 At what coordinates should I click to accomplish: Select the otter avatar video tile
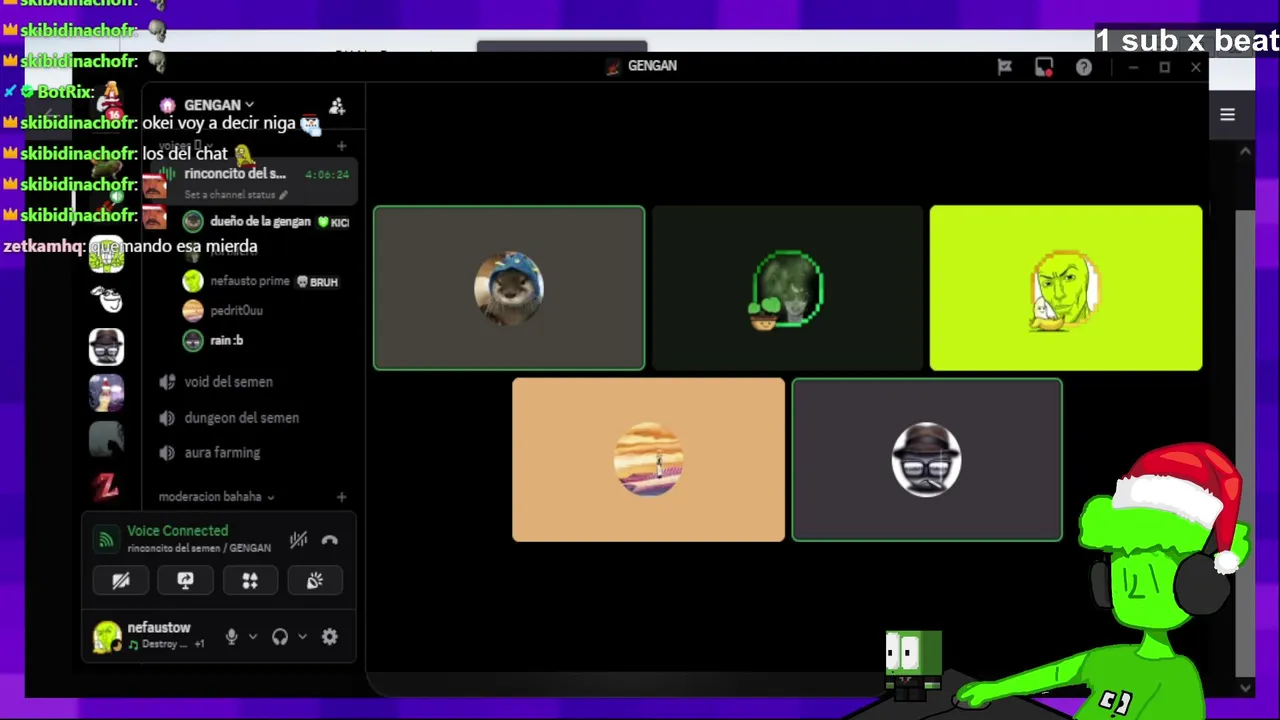click(x=509, y=288)
